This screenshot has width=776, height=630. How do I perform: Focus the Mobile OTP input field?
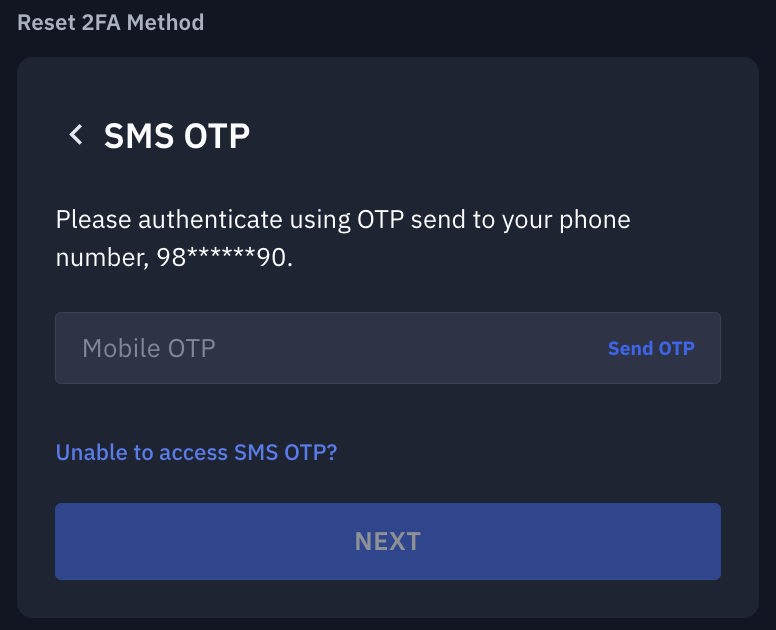point(330,349)
